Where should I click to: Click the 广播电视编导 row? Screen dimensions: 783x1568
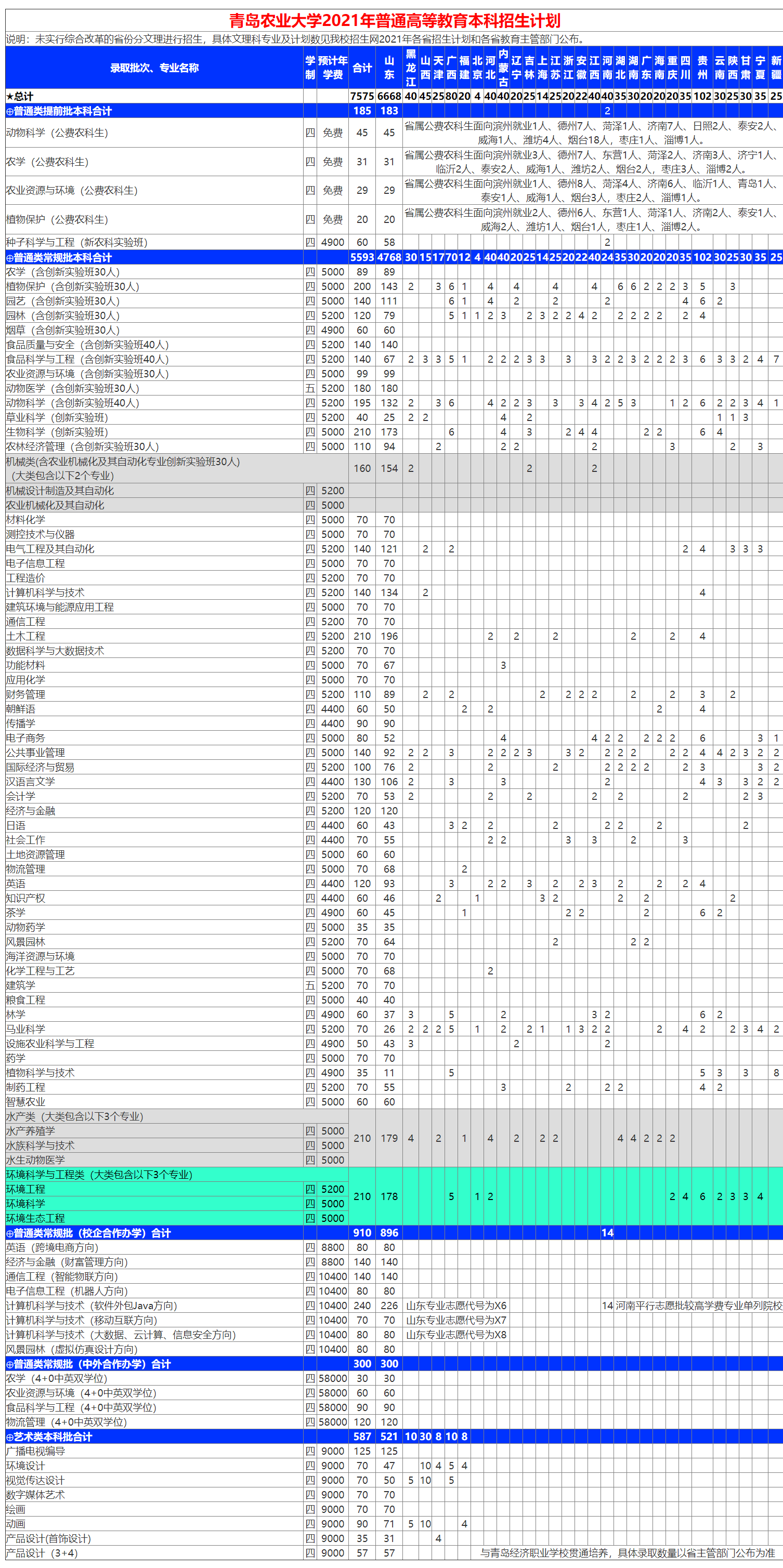[x=394, y=1451]
